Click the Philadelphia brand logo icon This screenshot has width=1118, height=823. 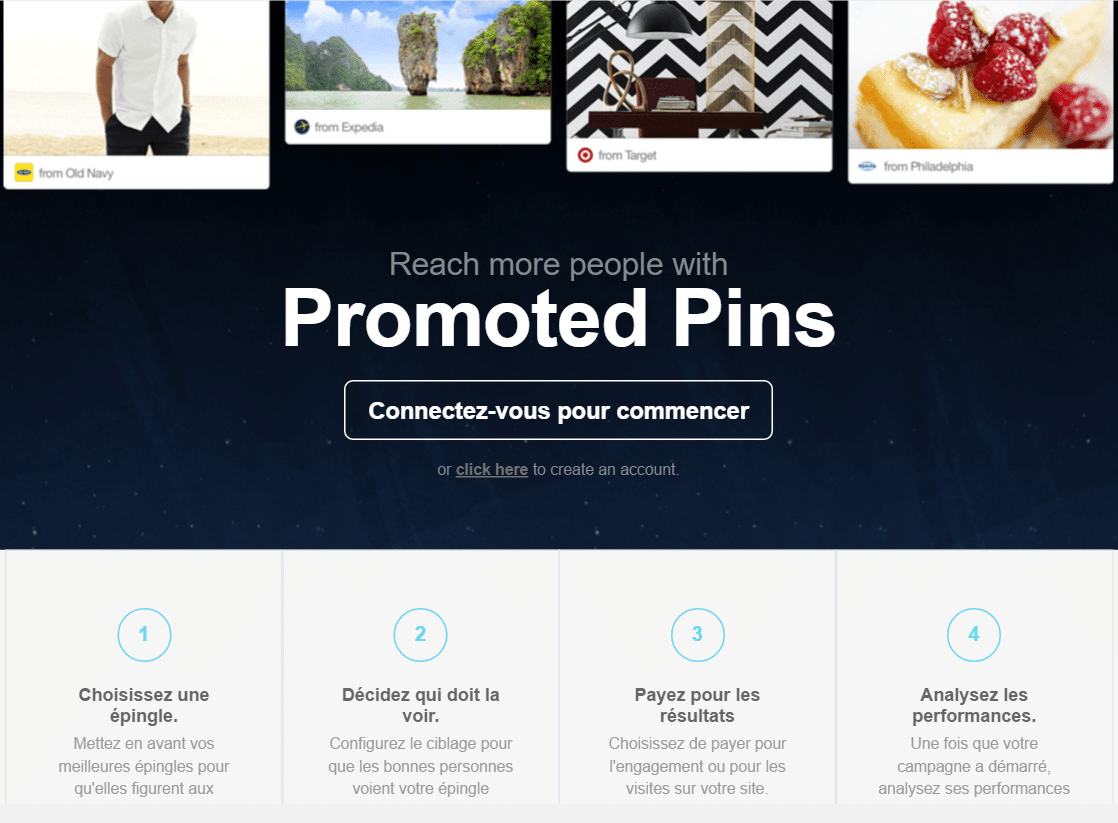tap(867, 166)
